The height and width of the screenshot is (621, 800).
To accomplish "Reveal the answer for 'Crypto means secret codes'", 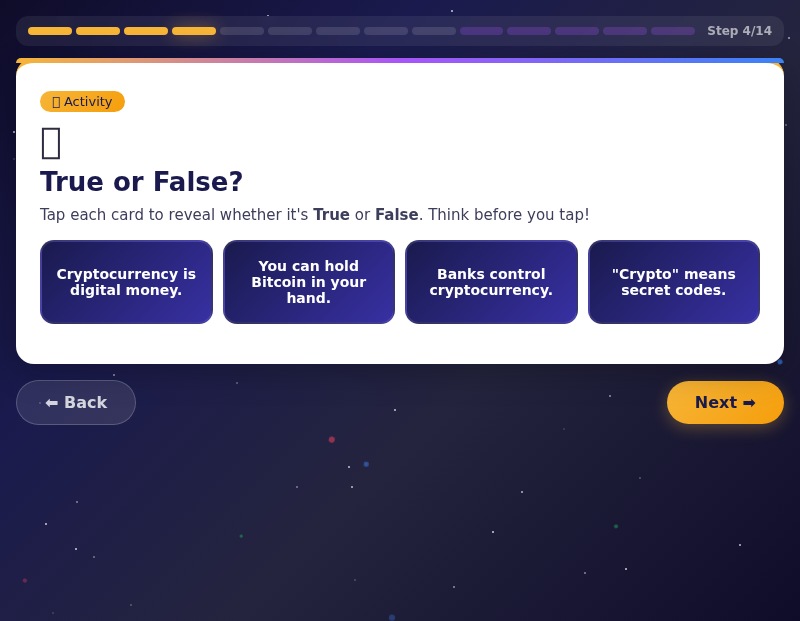I will point(674,282).
